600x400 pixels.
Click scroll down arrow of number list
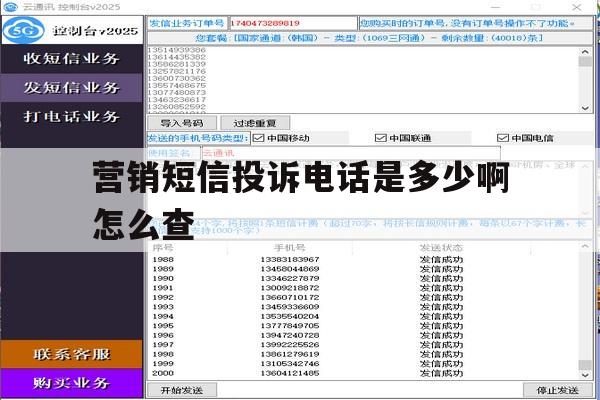click(585, 108)
